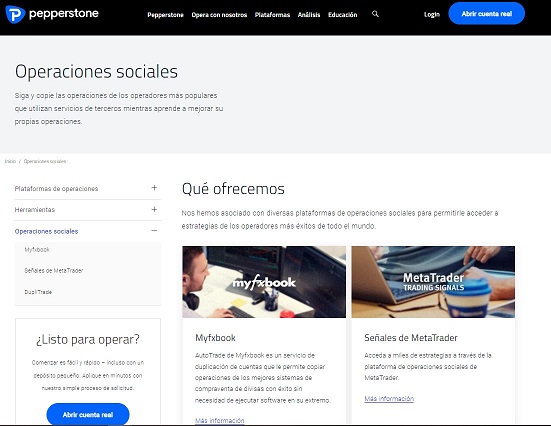
Task: Collapse Operaciones sociales minus icon
Action: pyautogui.click(x=154, y=231)
